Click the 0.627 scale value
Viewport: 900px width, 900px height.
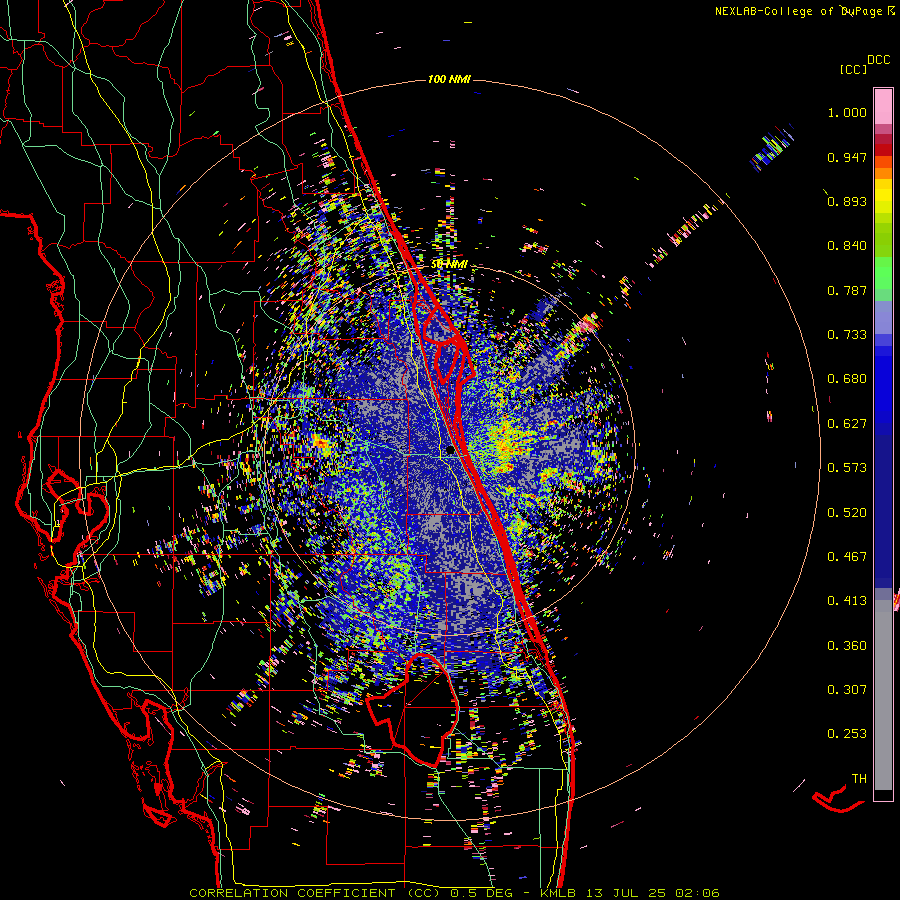847,424
